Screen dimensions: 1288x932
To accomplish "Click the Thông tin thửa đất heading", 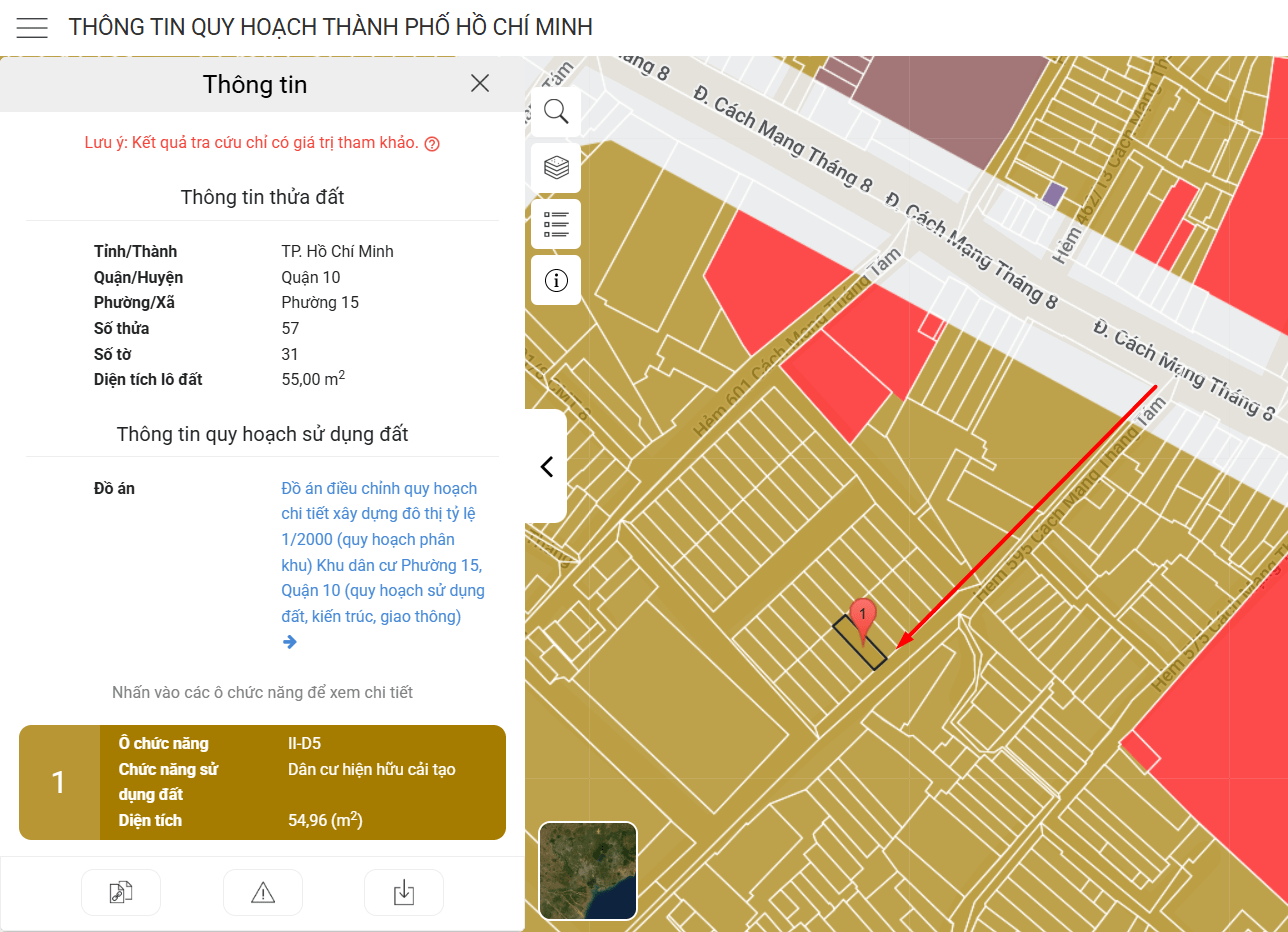I will (262, 197).
